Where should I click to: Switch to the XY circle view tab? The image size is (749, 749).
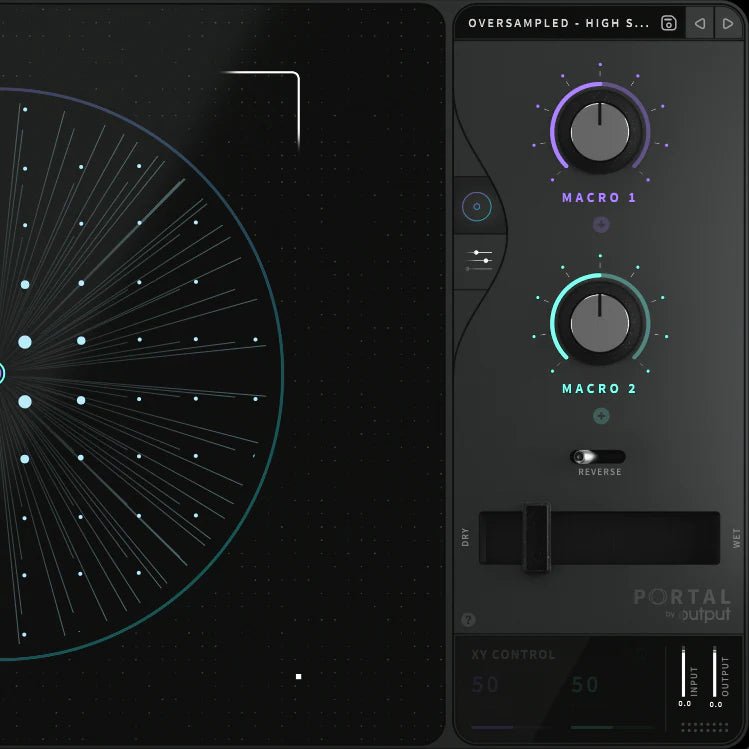477,206
